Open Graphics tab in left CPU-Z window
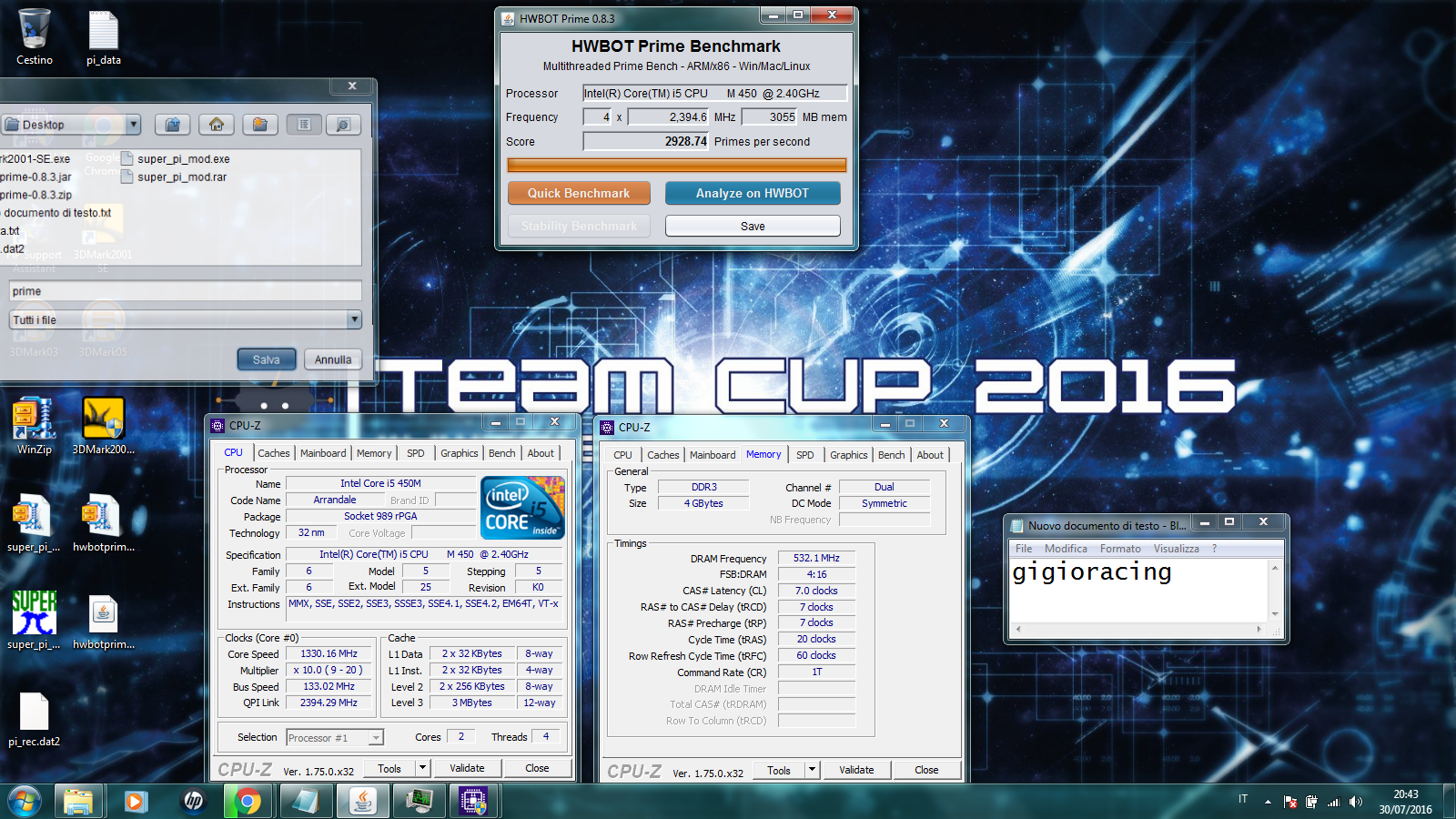 (460, 453)
